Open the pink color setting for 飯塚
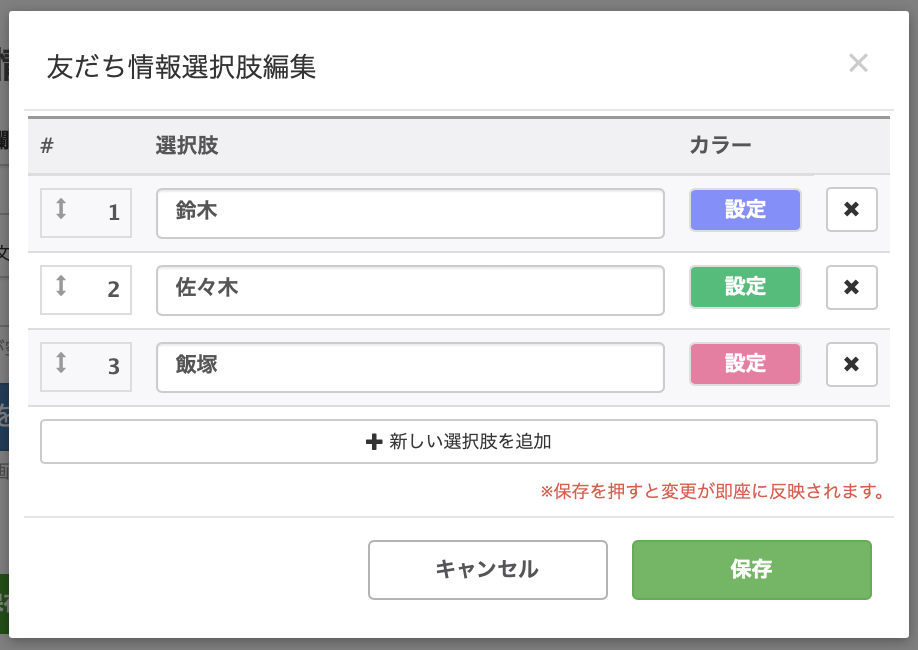 (x=745, y=364)
